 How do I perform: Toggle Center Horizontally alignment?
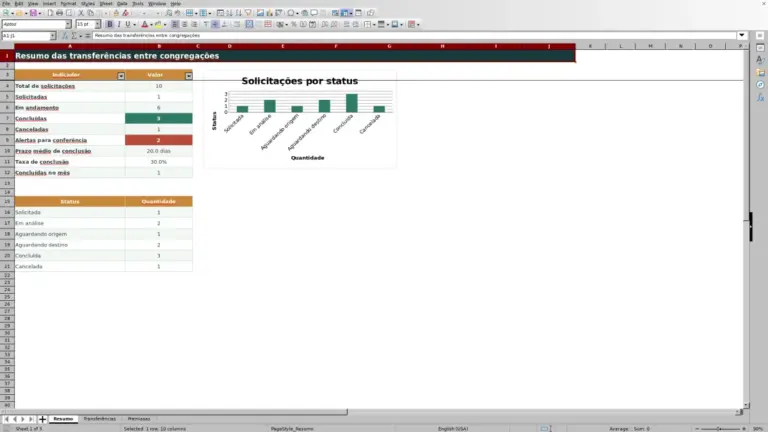[185, 24]
